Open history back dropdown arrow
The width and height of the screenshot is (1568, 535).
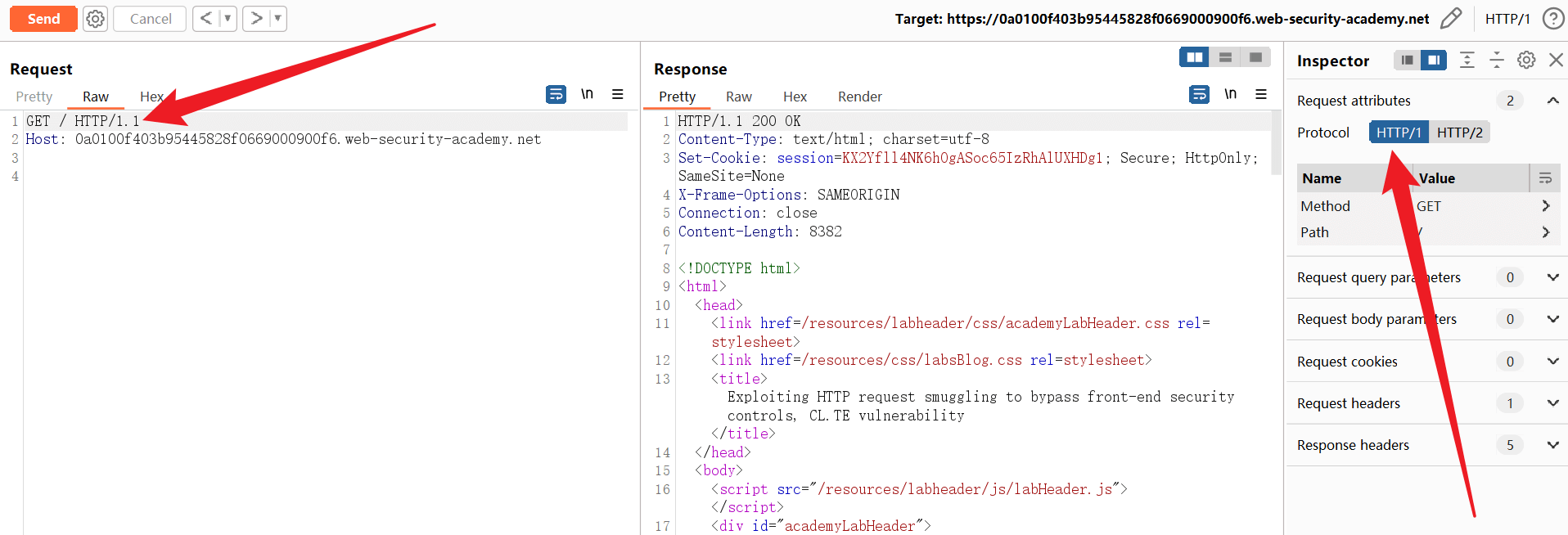(228, 19)
